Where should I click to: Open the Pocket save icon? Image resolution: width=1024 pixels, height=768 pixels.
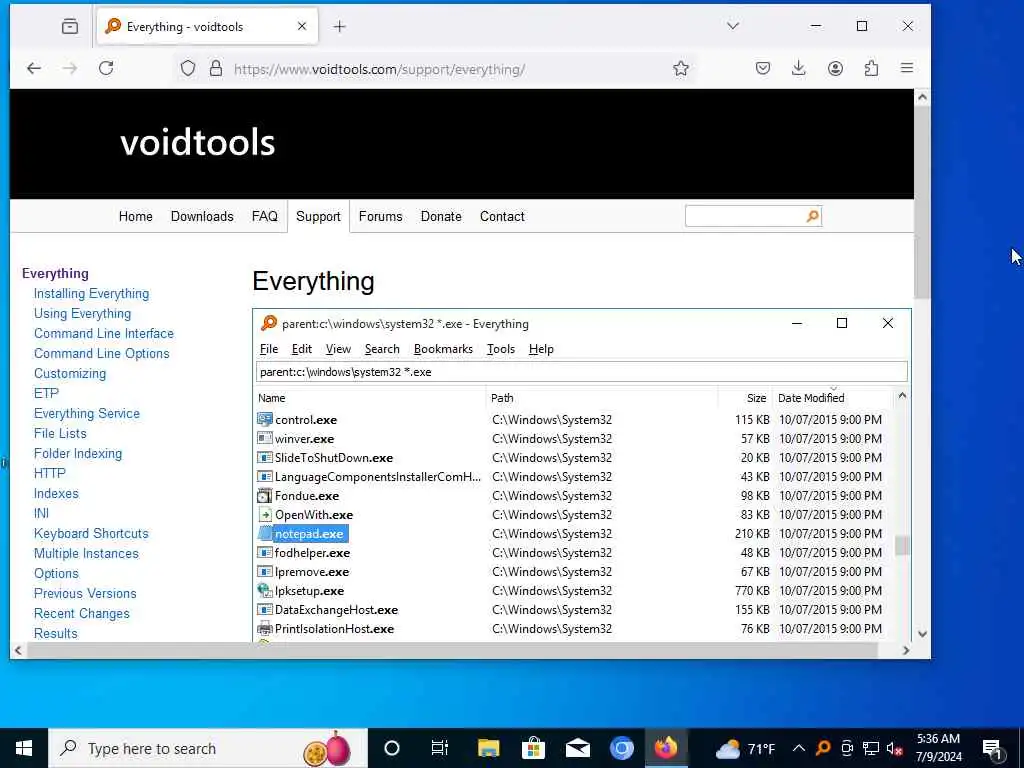(762, 68)
